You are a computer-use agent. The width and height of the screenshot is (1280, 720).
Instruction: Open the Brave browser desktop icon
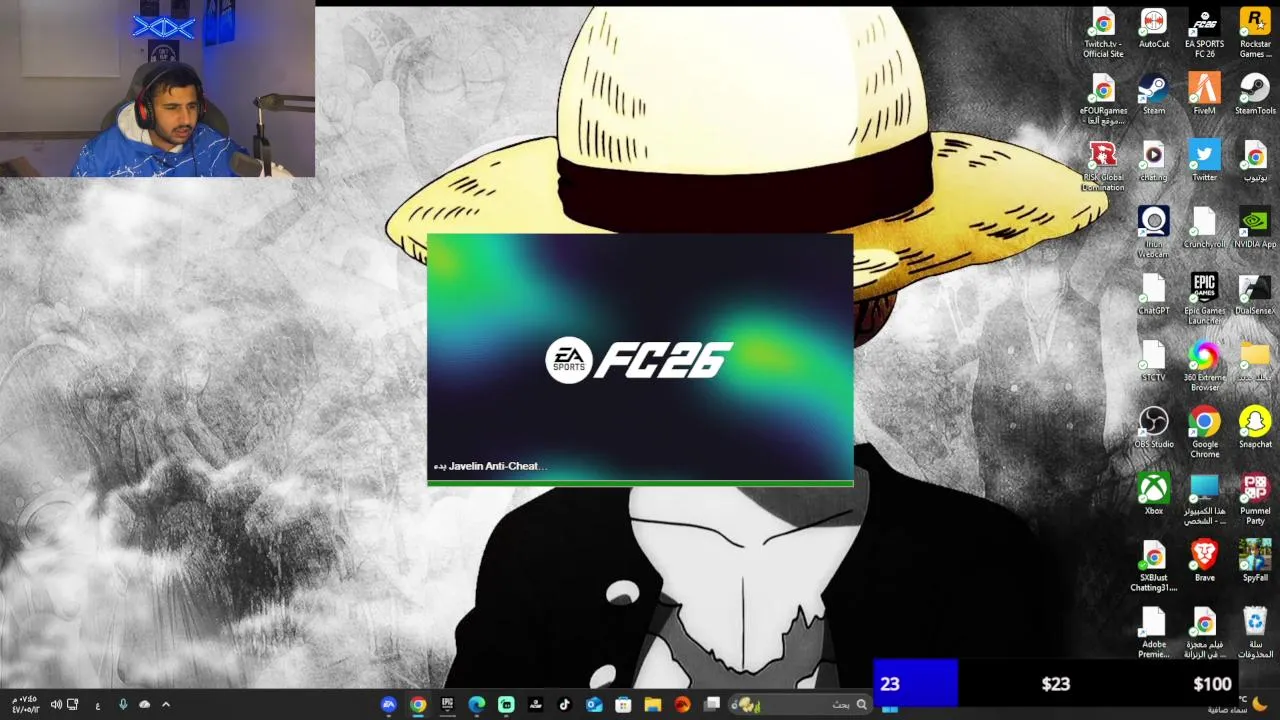point(1205,562)
